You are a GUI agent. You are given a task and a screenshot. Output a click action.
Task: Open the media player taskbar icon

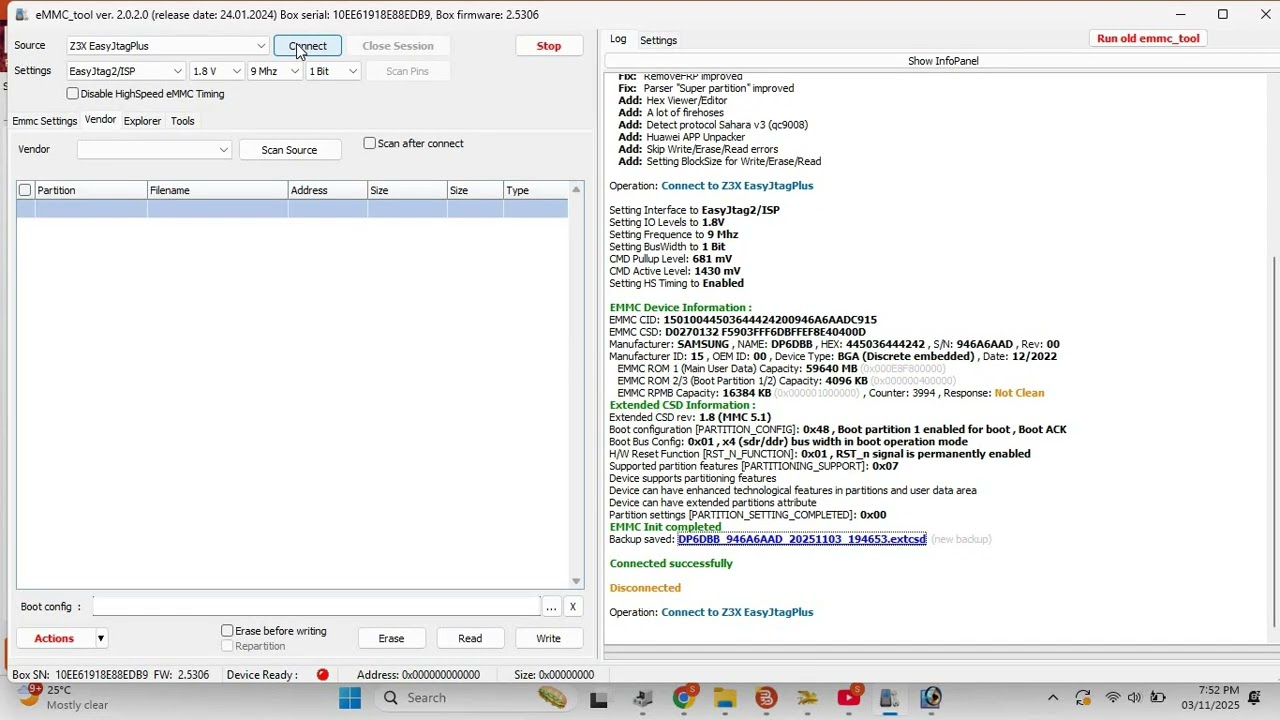click(x=931, y=698)
